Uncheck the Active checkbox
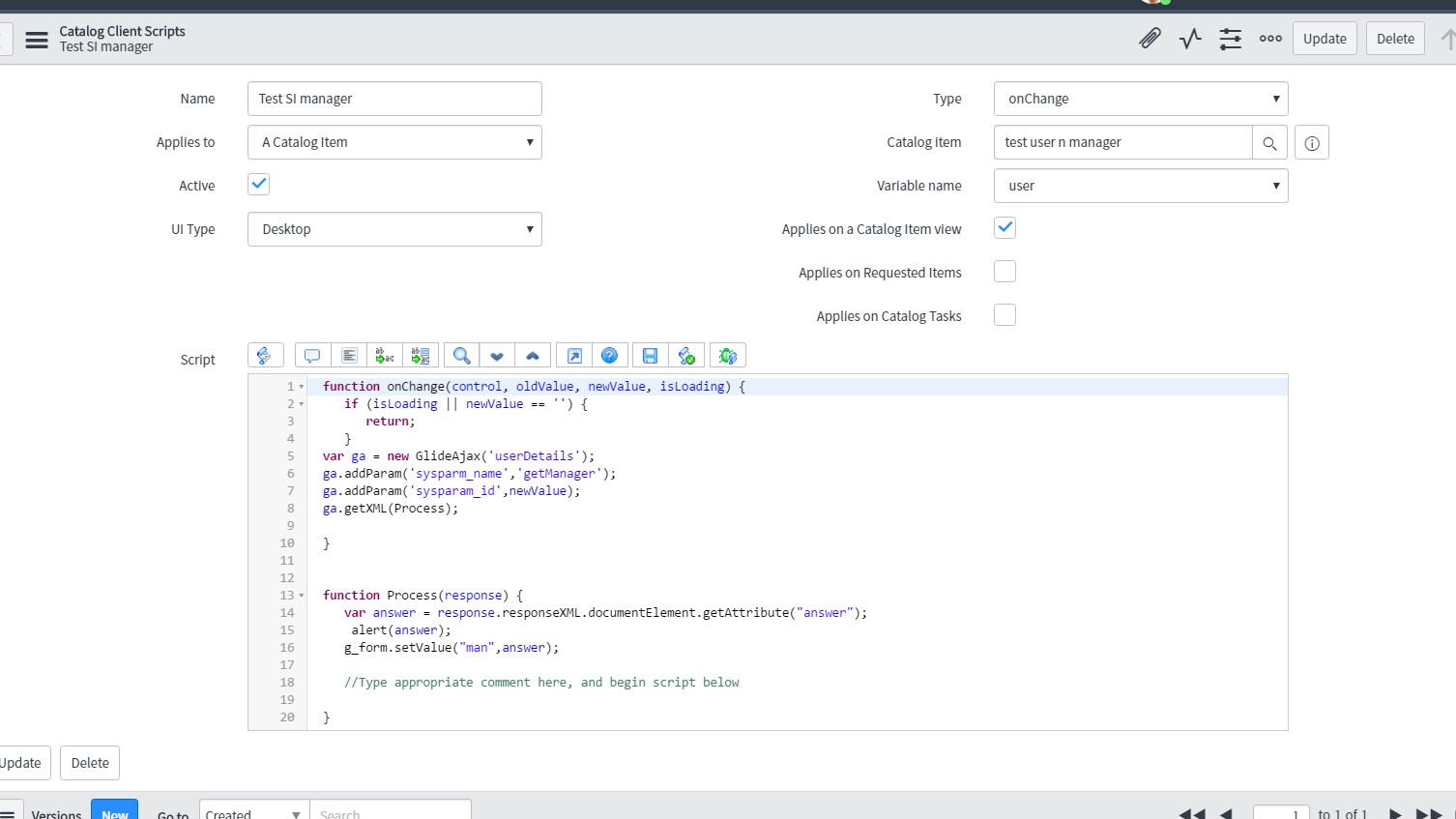This screenshot has height=819, width=1456. click(258, 184)
